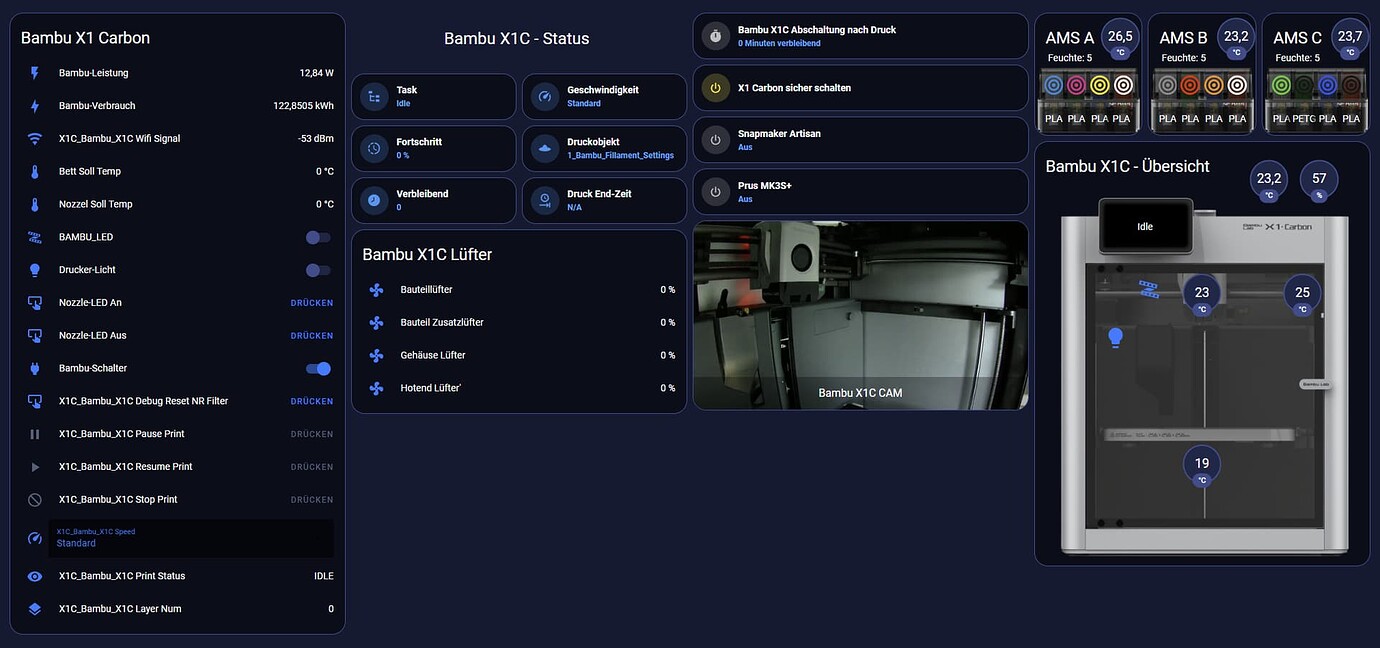Open the Bambu X1C CAM camera view
This screenshot has width=1380, height=648.
[860, 316]
